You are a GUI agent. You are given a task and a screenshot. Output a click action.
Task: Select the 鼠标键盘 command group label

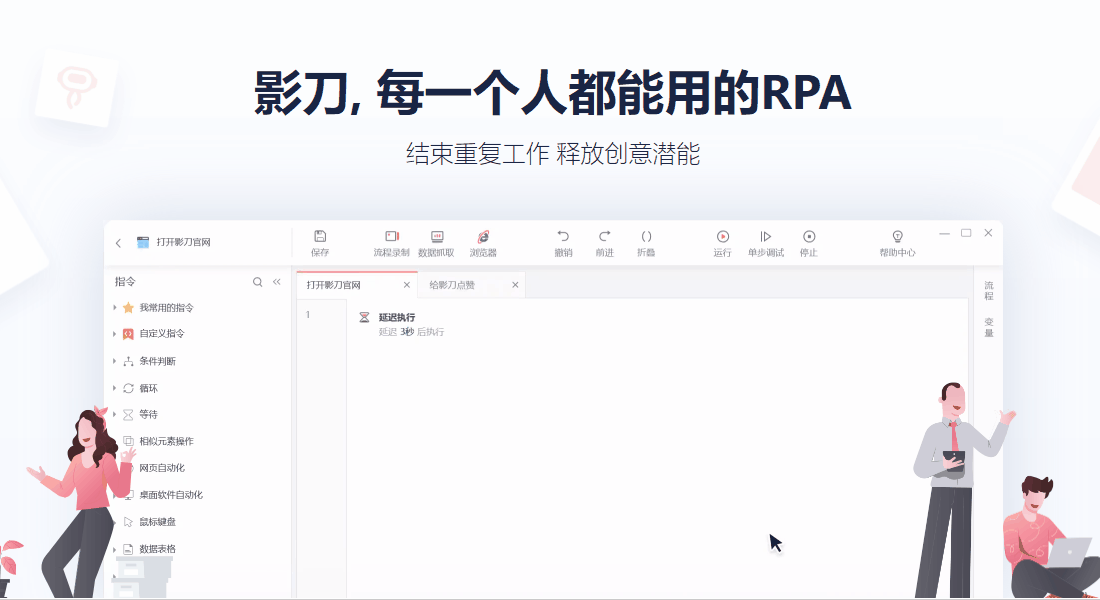157,522
